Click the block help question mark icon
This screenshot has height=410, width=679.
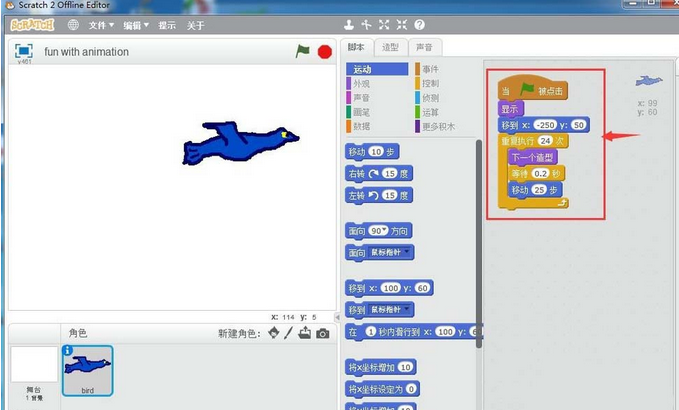(419, 25)
